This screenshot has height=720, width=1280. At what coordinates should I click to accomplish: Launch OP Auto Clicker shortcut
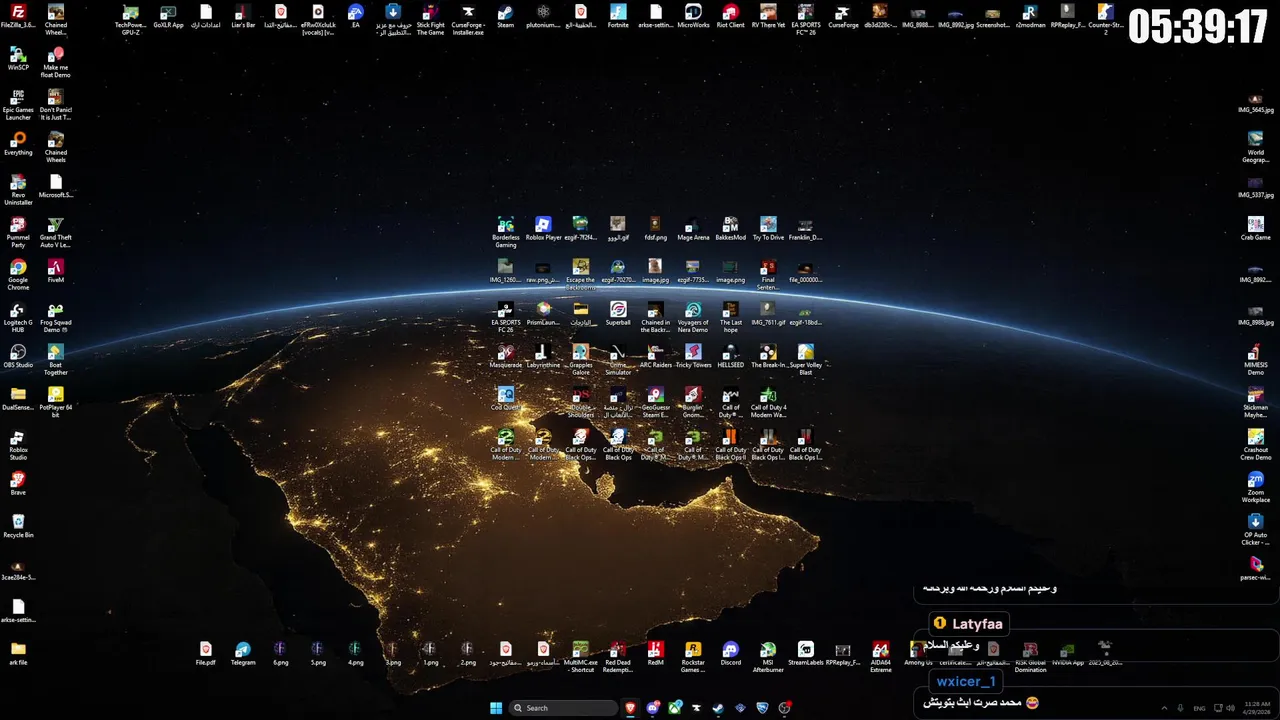[1256, 529]
